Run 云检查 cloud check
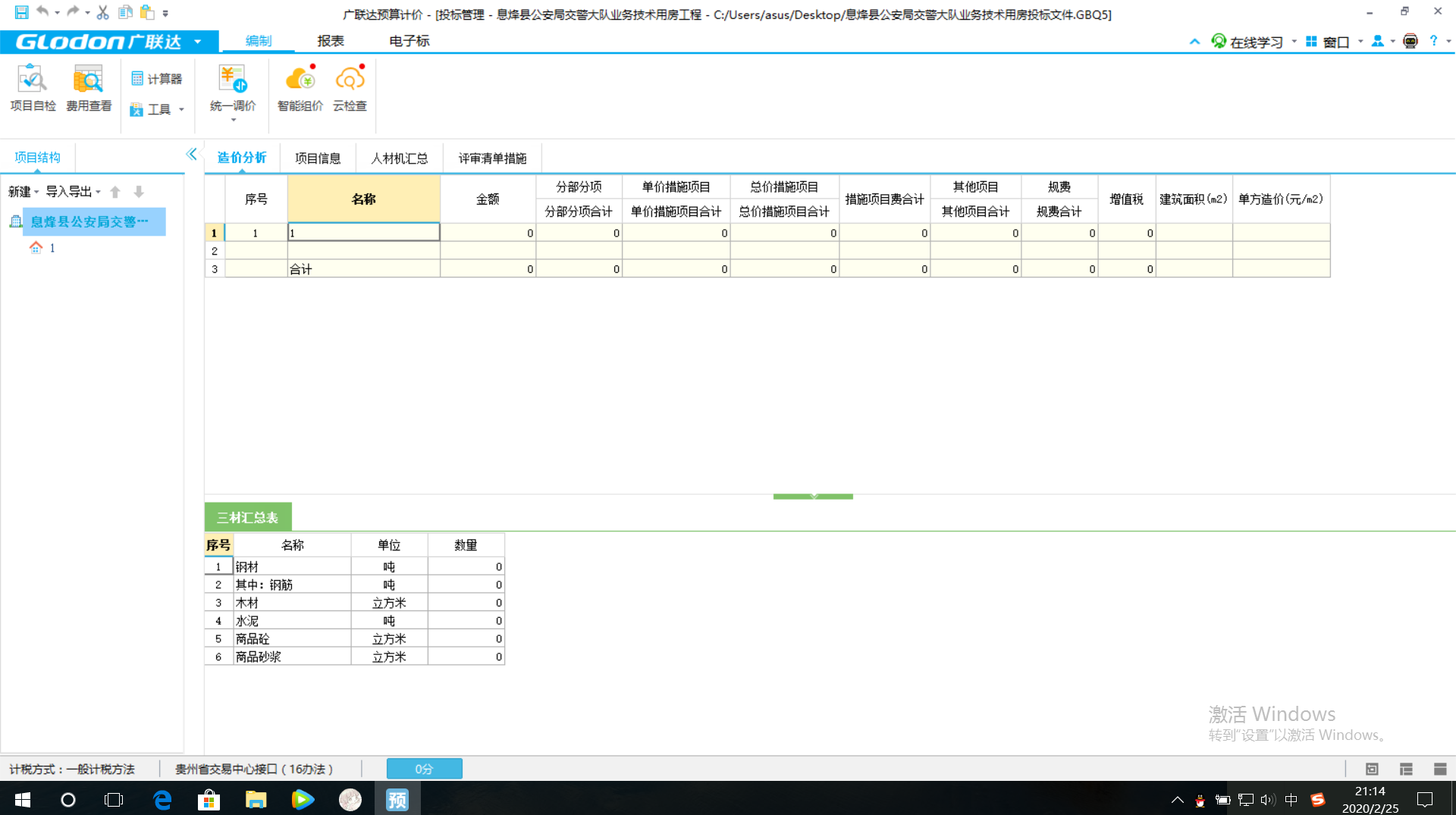This screenshot has width=1456, height=815. (x=350, y=89)
